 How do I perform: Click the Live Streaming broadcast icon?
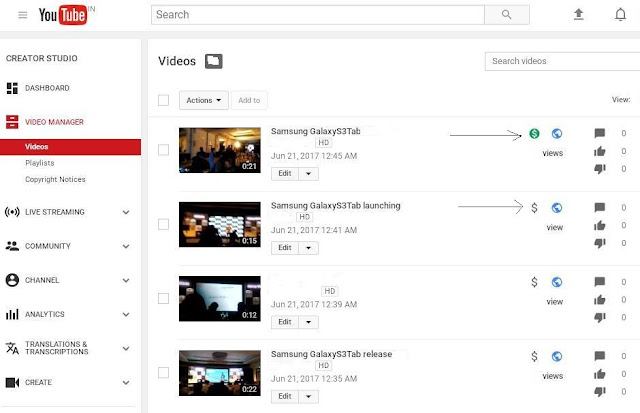pos(12,212)
